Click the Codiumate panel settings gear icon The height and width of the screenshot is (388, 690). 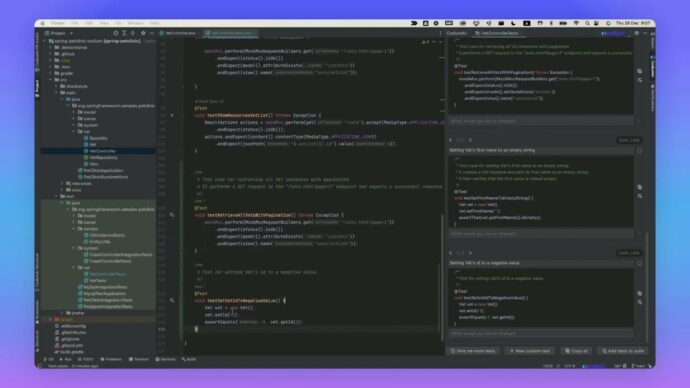tap(636, 33)
